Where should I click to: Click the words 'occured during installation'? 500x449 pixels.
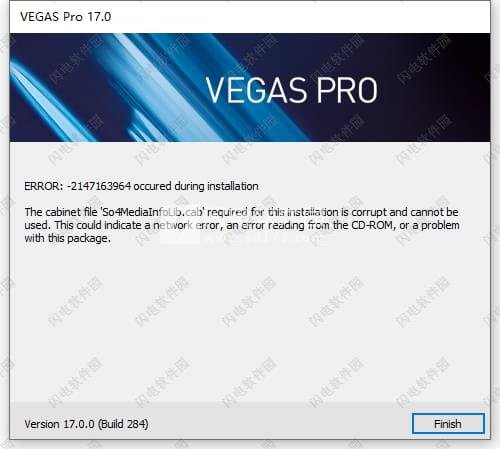point(196,186)
